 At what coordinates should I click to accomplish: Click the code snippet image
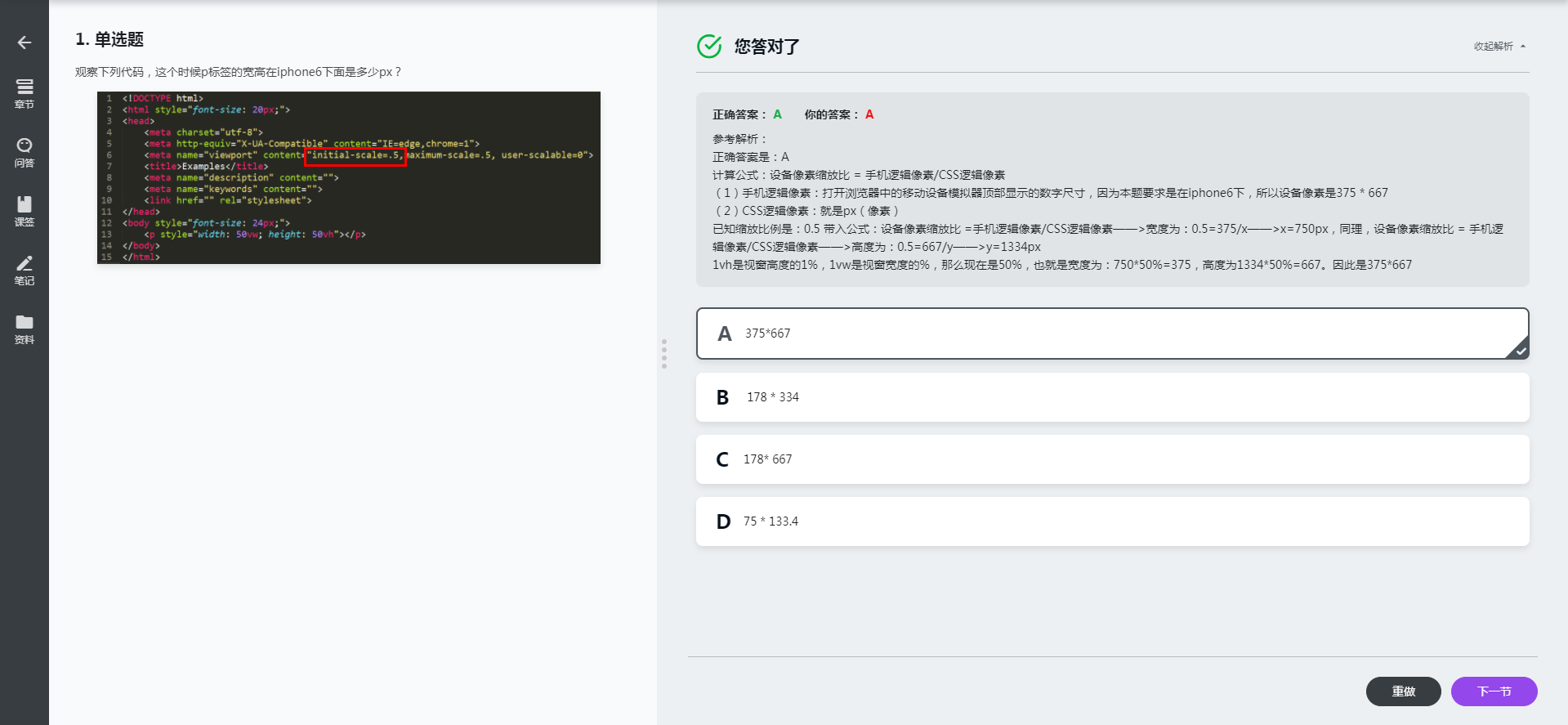tap(349, 177)
